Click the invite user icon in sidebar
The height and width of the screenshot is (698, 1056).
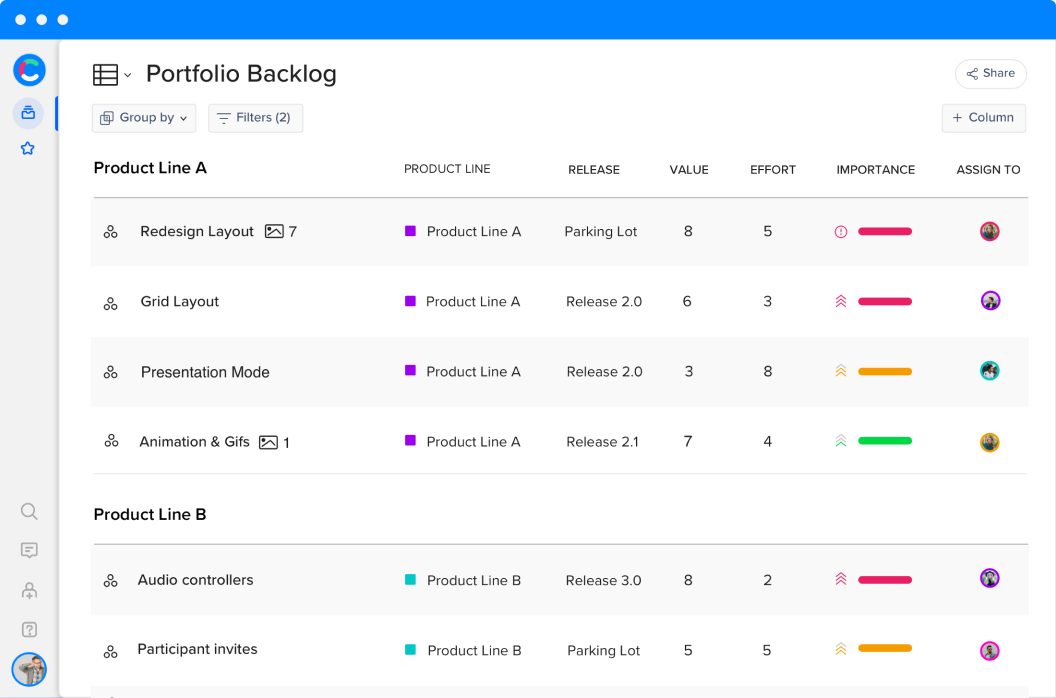(29, 591)
